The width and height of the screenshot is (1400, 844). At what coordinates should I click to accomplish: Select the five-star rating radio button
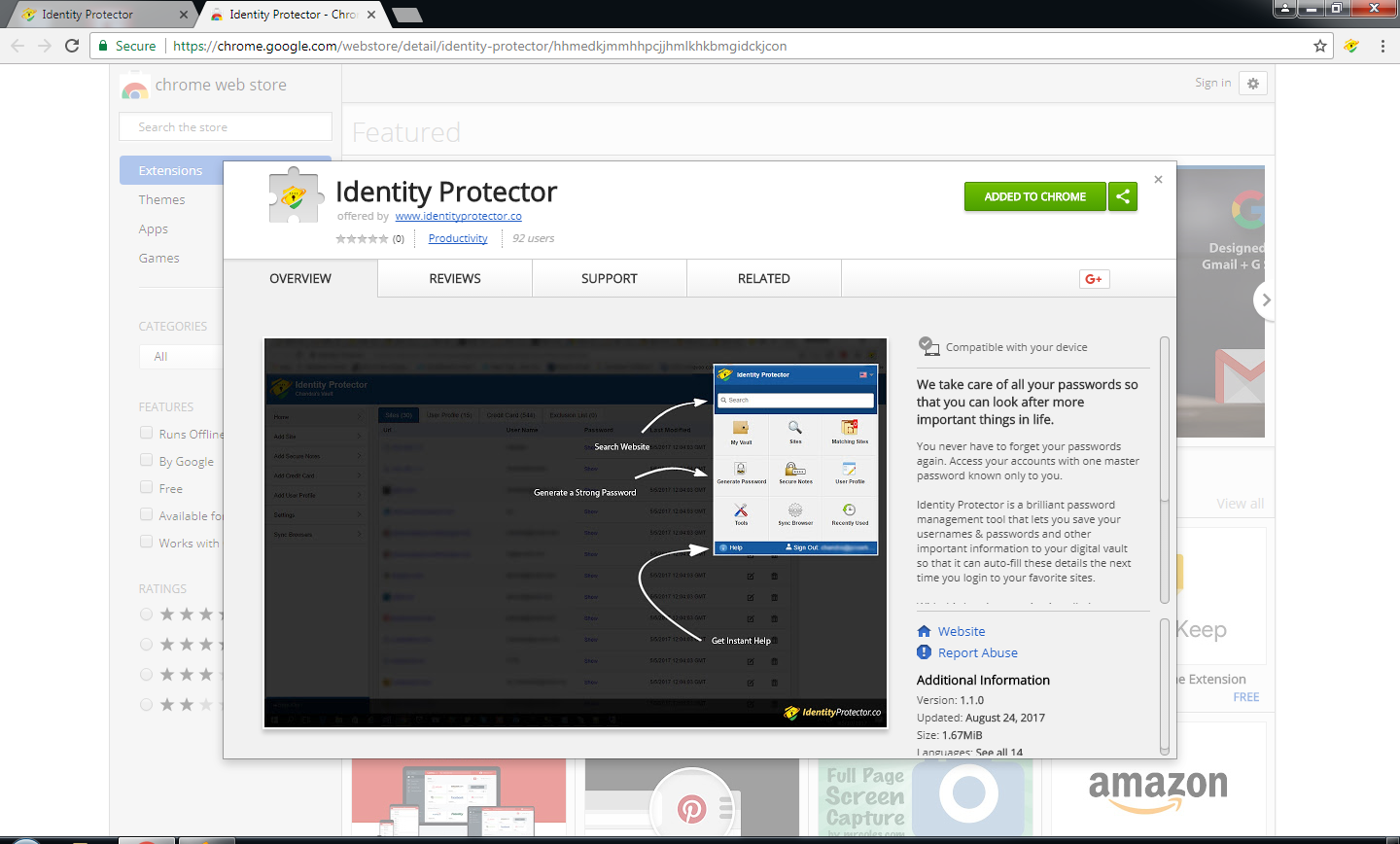pos(146,615)
